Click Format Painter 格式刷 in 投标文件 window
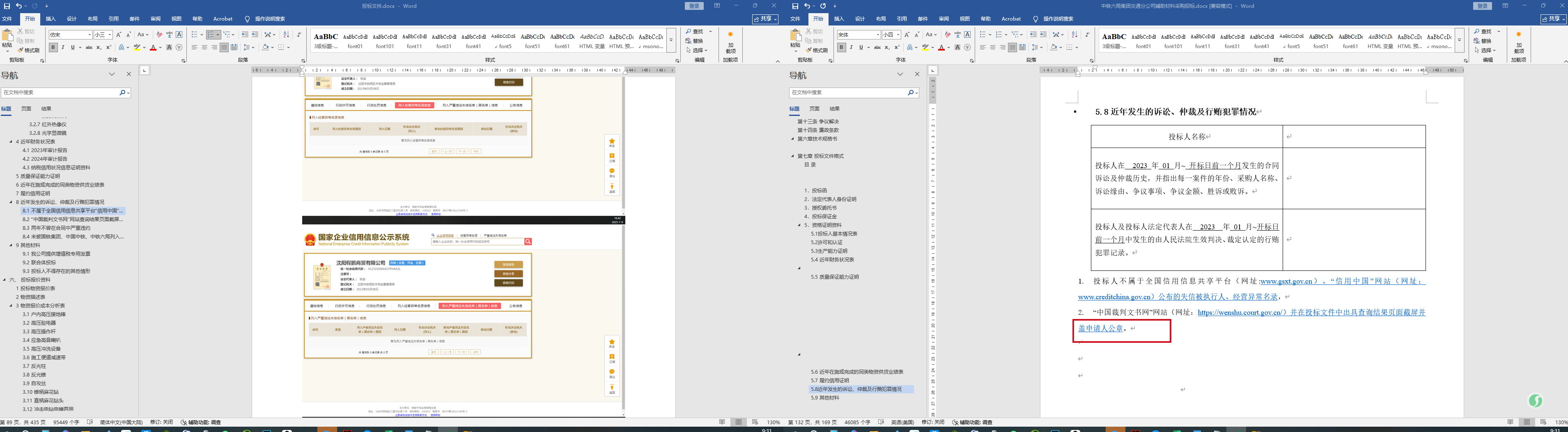Image resolution: width=1568 pixels, height=432 pixels. point(29,50)
